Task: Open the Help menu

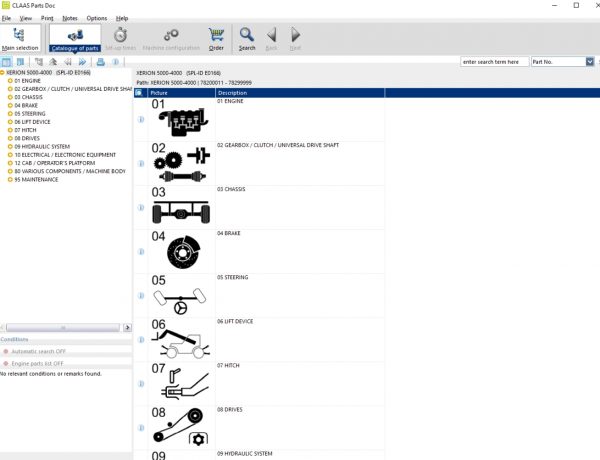Action: coord(122,18)
